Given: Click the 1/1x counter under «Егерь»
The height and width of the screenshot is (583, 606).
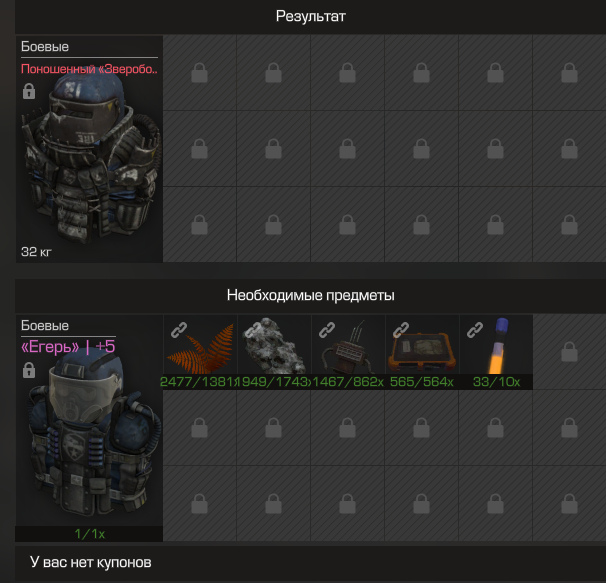Looking at the screenshot, I should coord(89,534).
